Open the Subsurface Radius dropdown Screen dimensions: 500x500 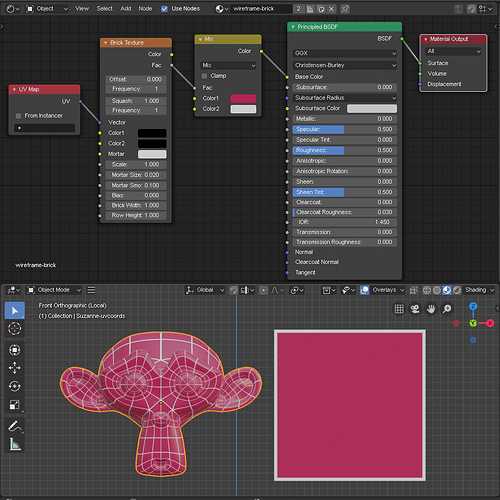click(345, 98)
